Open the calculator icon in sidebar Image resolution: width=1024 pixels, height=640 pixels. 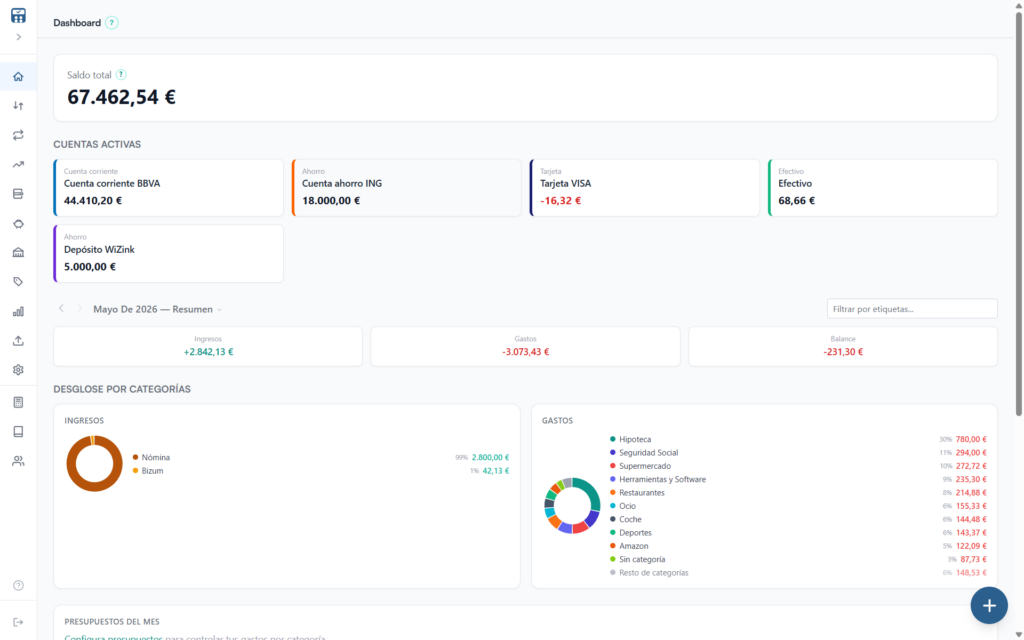click(18, 402)
